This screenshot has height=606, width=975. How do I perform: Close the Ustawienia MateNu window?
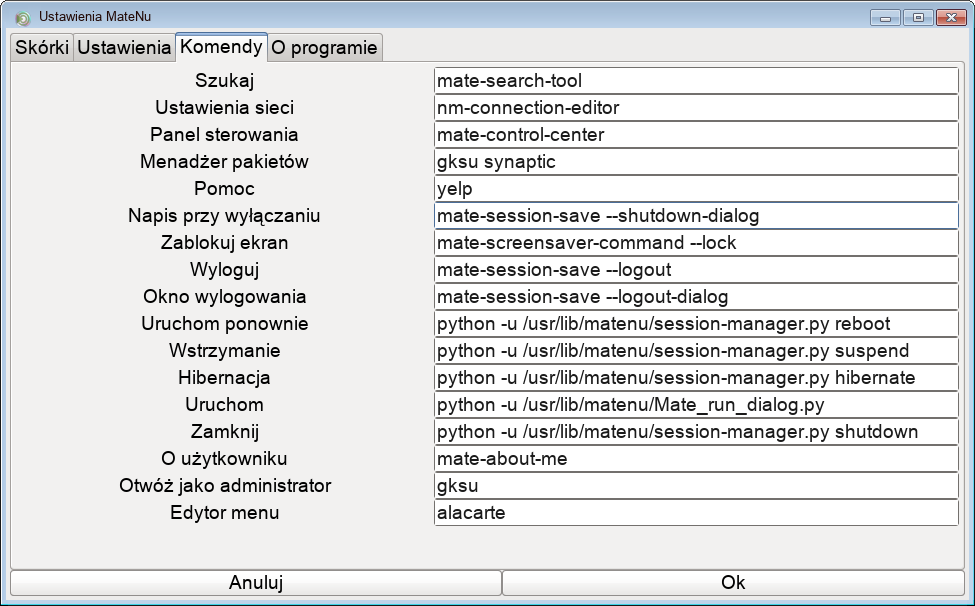click(x=951, y=17)
